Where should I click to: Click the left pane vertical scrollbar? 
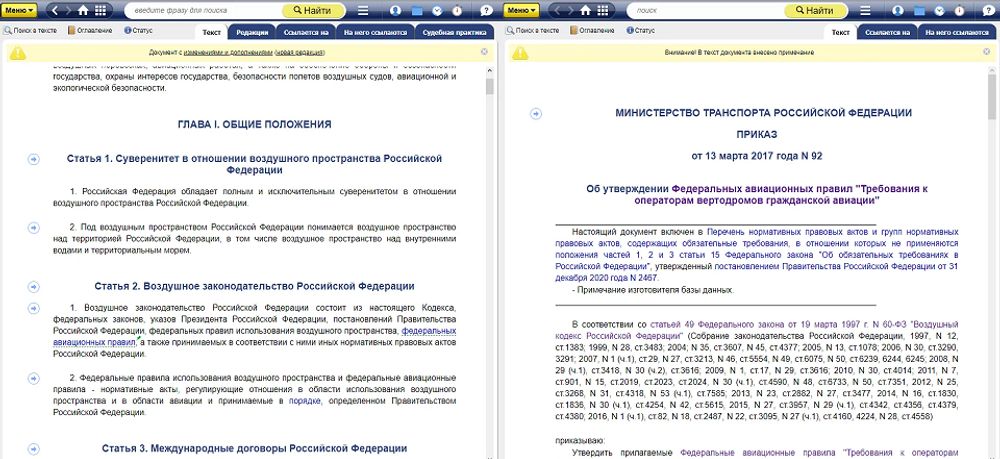point(490,250)
